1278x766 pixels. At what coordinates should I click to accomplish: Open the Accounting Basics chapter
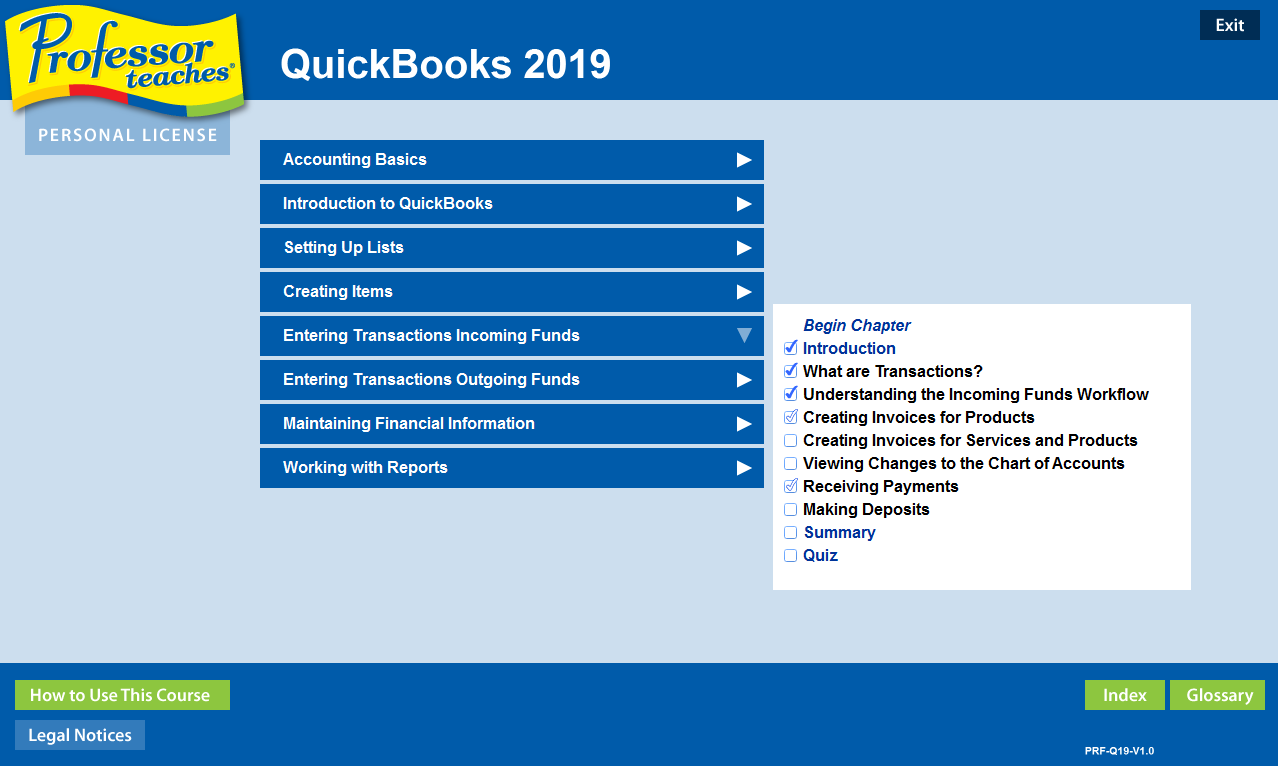tap(512, 160)
